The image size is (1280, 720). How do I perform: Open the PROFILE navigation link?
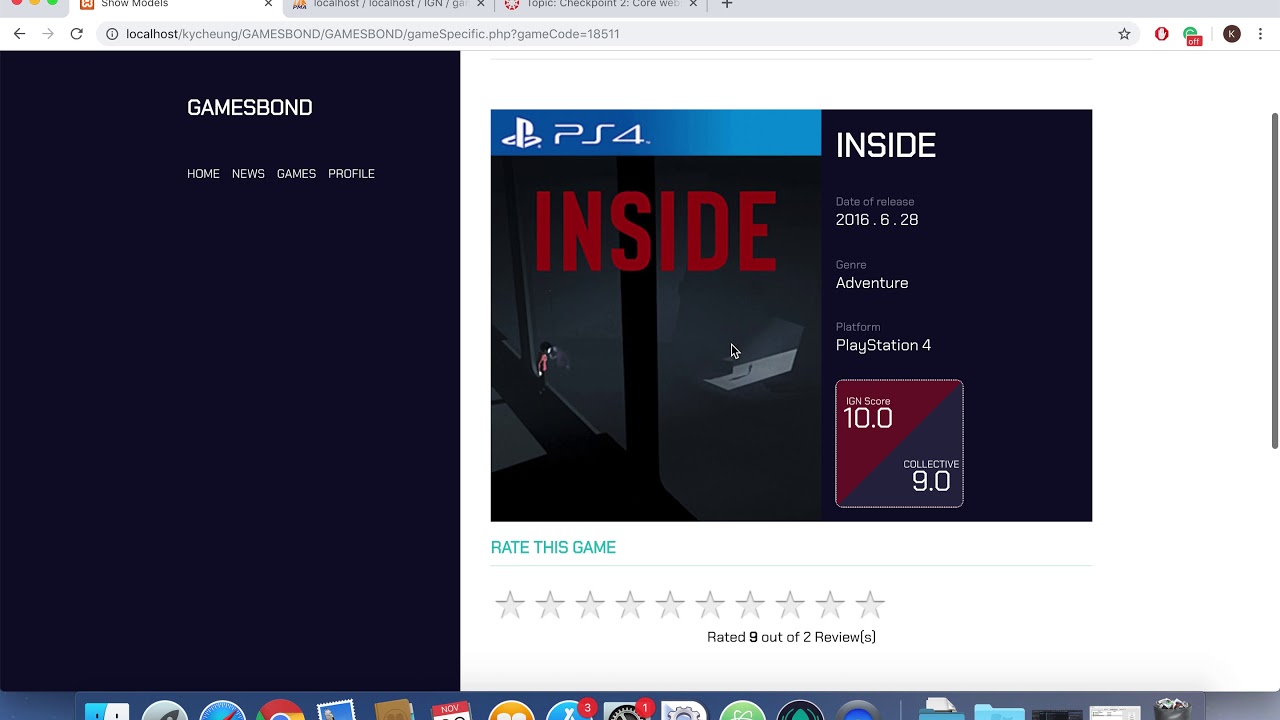(351, 174)
